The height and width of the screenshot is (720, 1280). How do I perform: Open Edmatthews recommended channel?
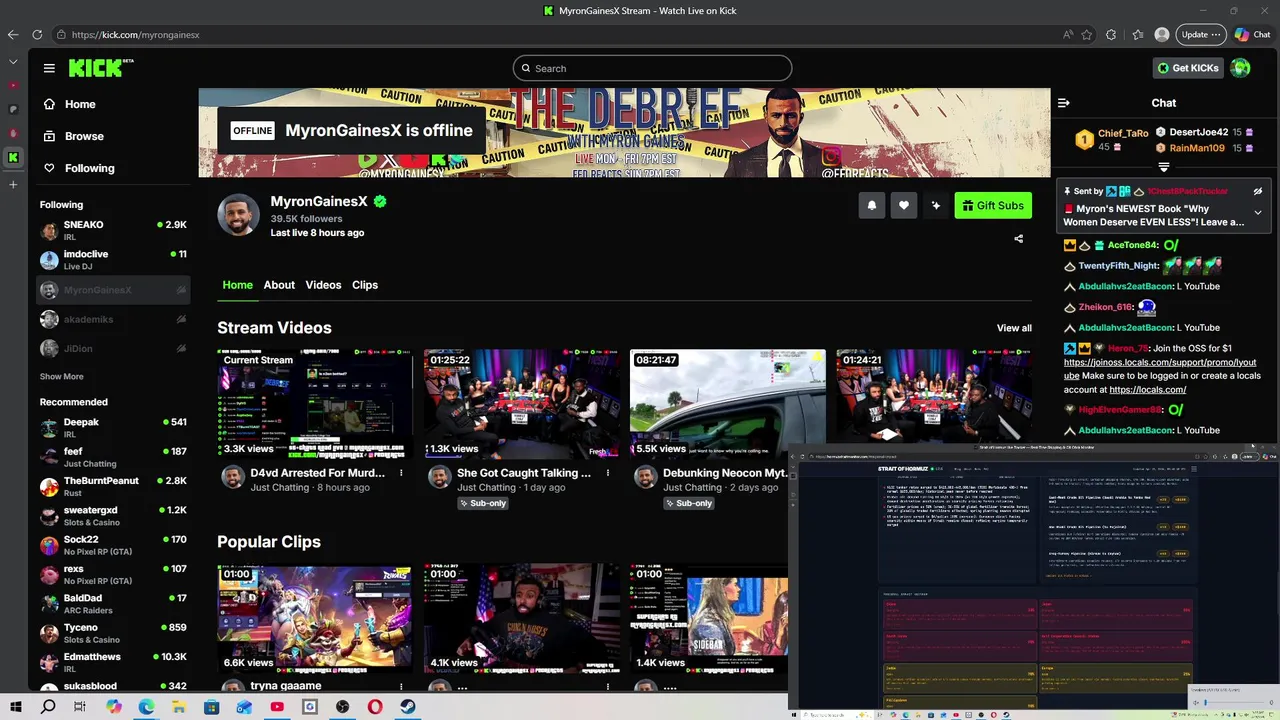click(x=113, y=662)
